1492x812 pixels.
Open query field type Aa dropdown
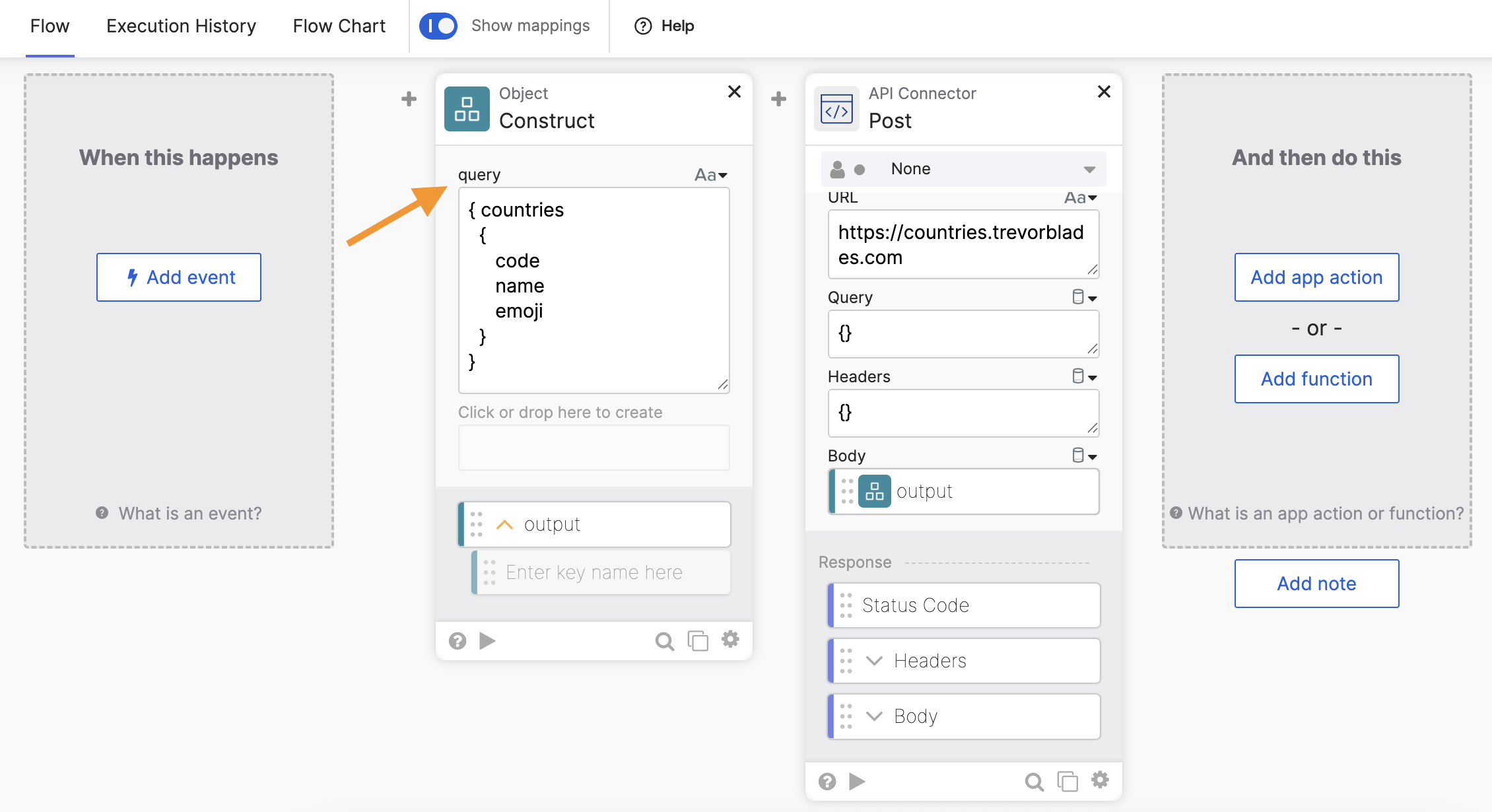click(710, 175)
